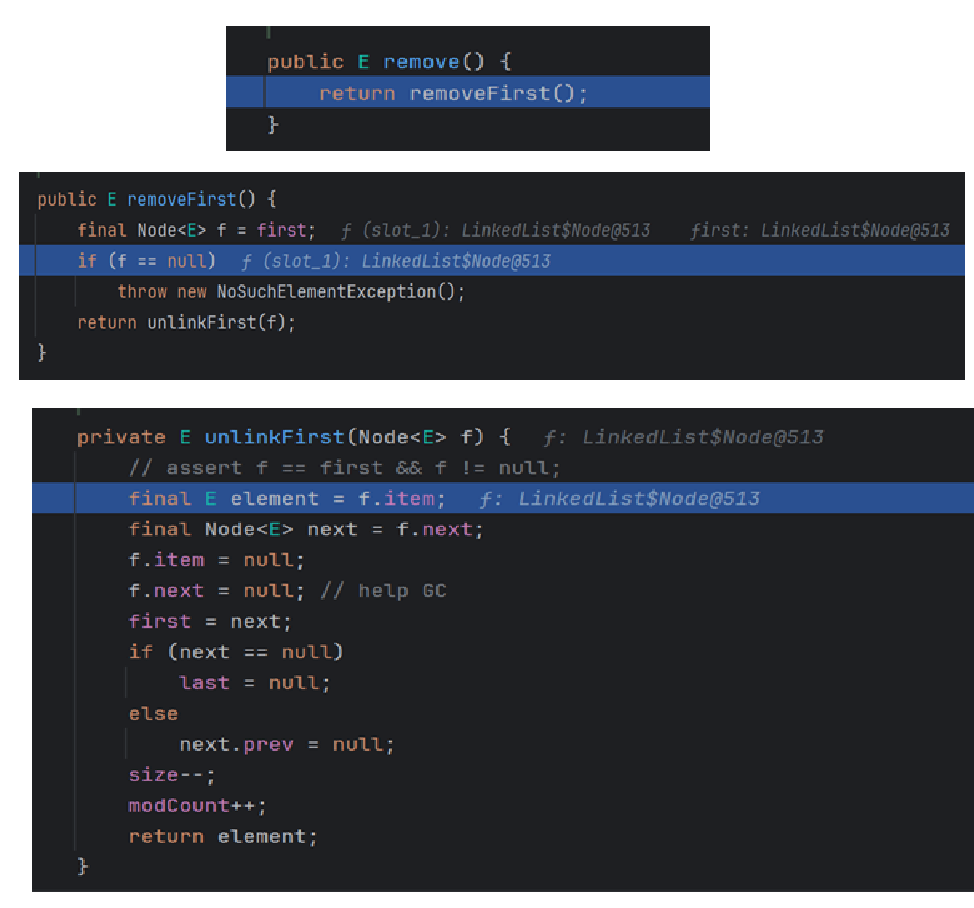The height and width of the screenshot is (908, 974).
Task: Click the 'first = next;' line
Action: click(210, 621)
